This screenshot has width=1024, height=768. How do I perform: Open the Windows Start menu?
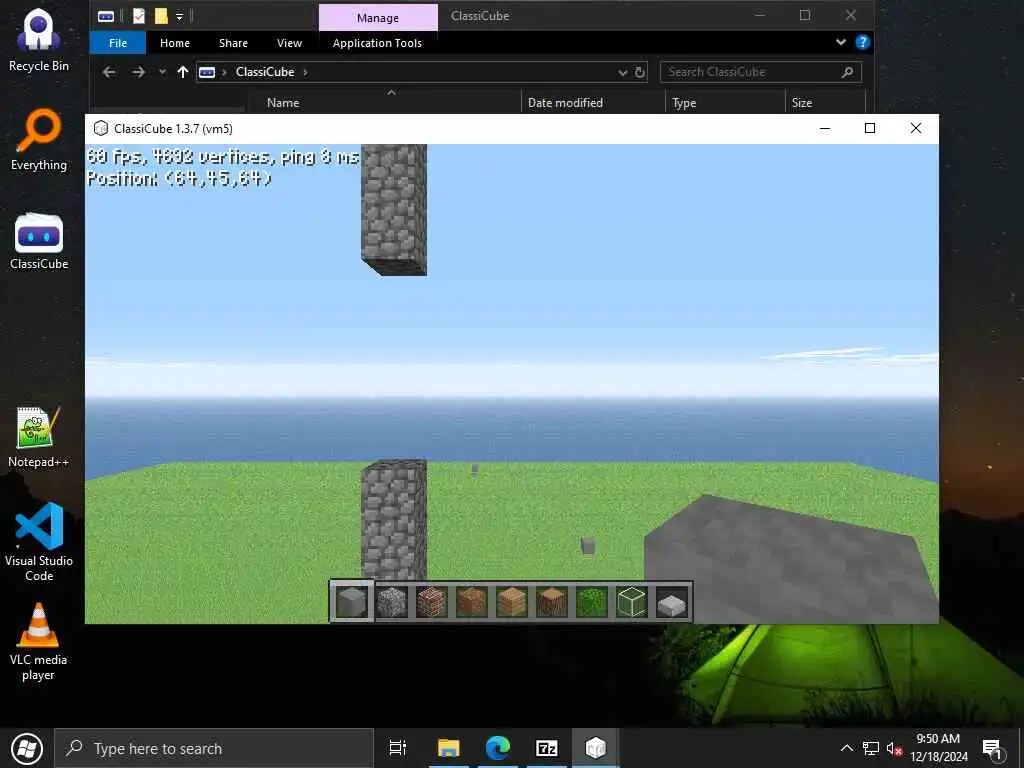coord(27,748)
